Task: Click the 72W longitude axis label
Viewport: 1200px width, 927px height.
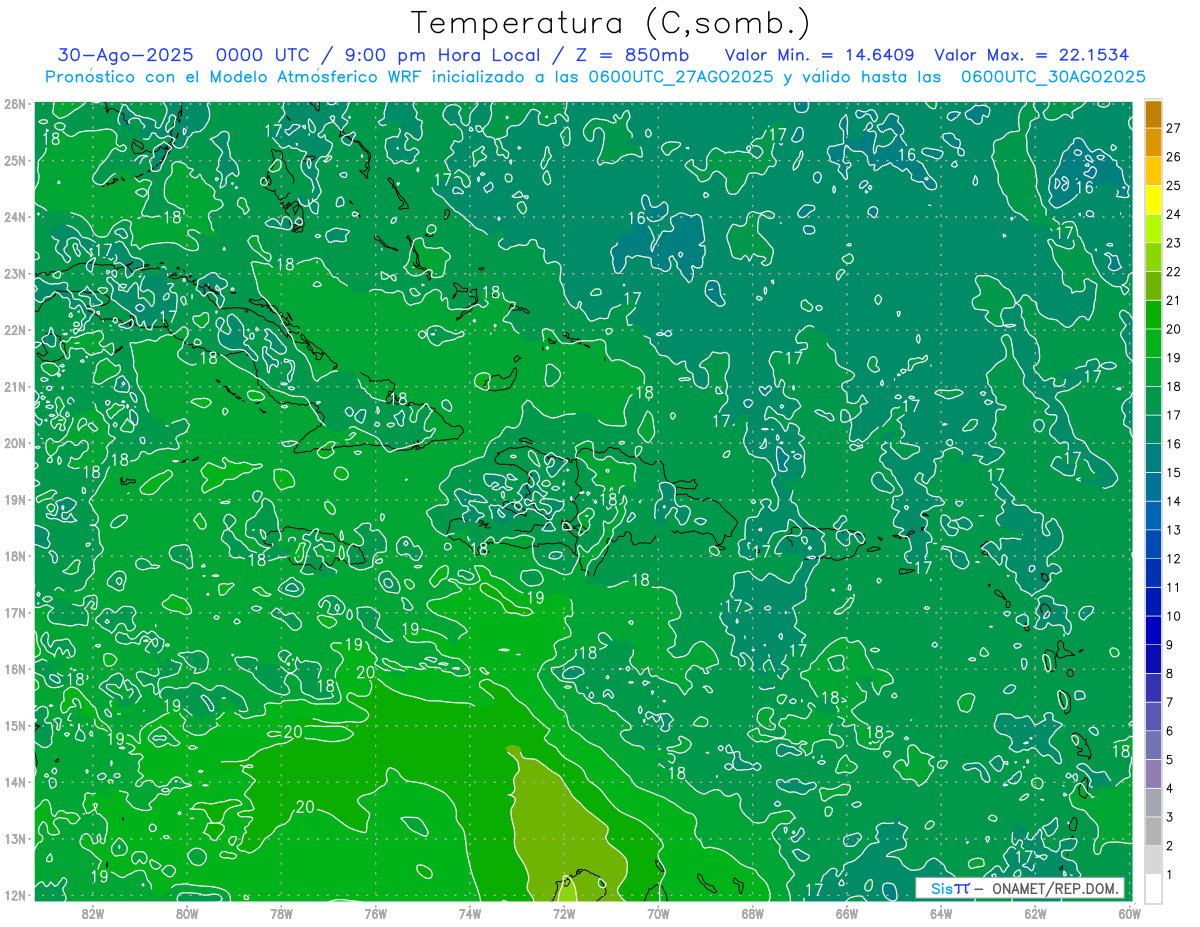Action: pos(564,913)
